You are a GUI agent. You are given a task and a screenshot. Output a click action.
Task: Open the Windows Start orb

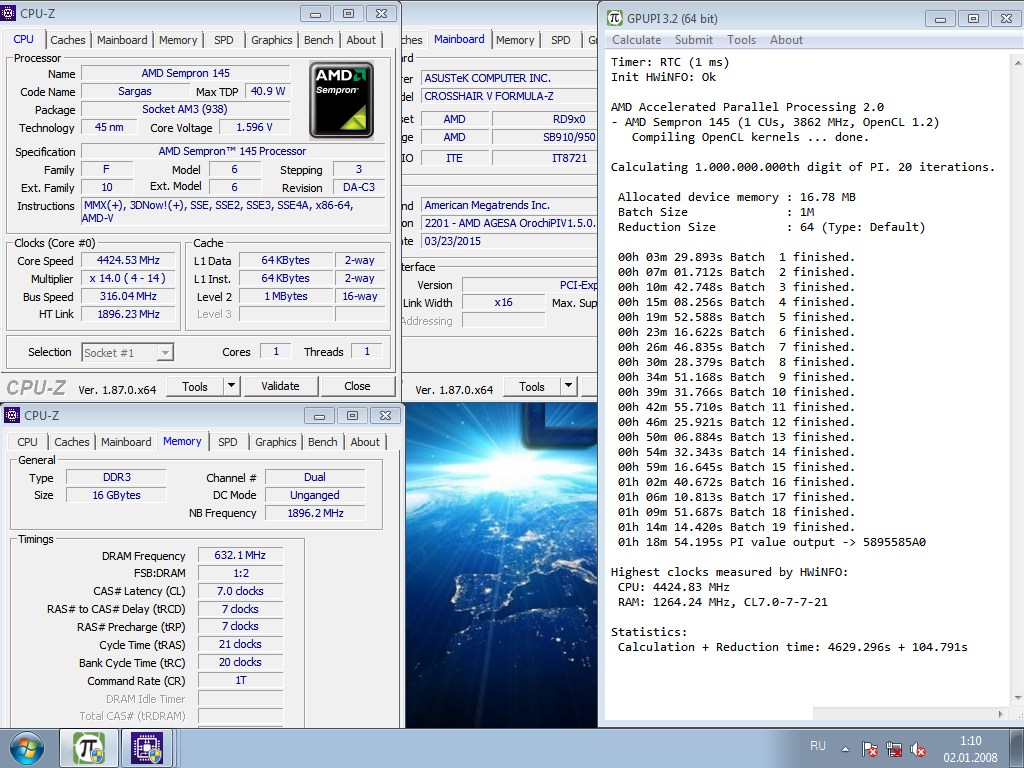(27, 748)
